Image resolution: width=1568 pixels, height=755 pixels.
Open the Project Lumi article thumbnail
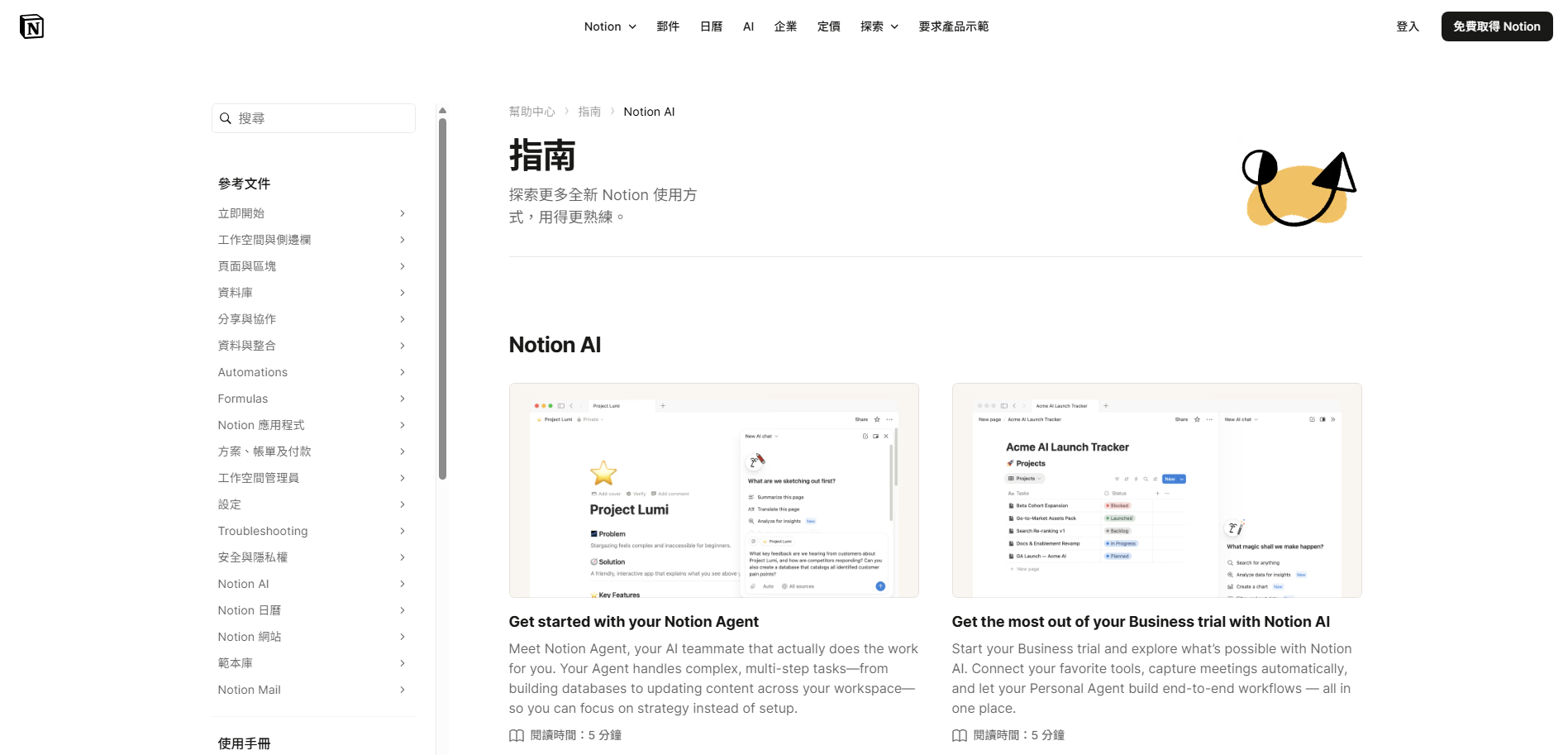coord(713,490)
